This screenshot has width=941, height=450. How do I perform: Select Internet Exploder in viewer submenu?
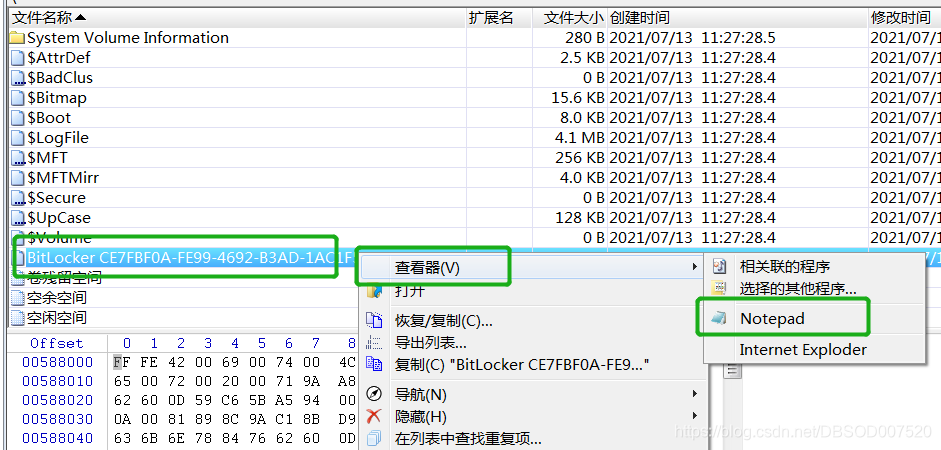click(x=803, y=349)
